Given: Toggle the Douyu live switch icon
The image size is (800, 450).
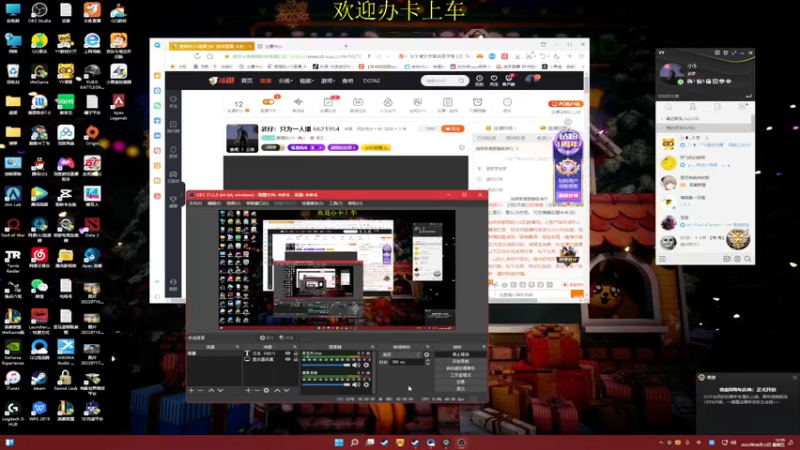Looking at the screenshot, I should (x=268, y=102).
